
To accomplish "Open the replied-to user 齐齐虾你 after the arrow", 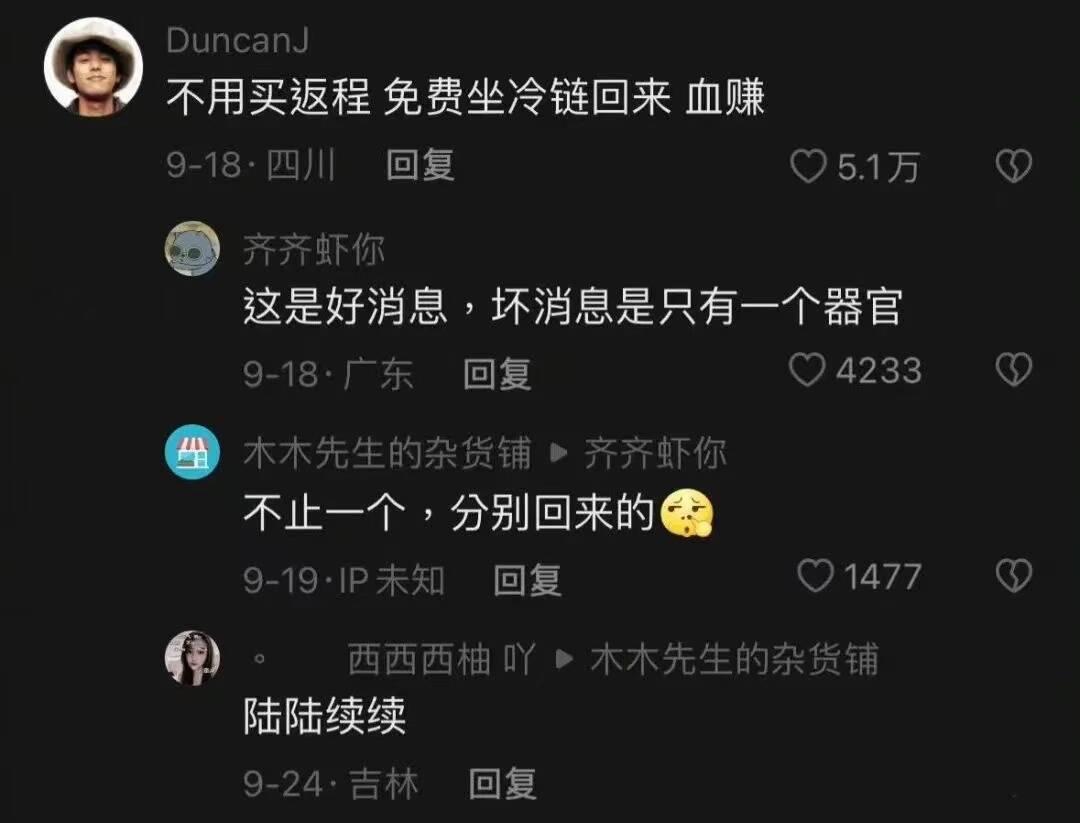I will pyautogui.click(x=655, y=453).
